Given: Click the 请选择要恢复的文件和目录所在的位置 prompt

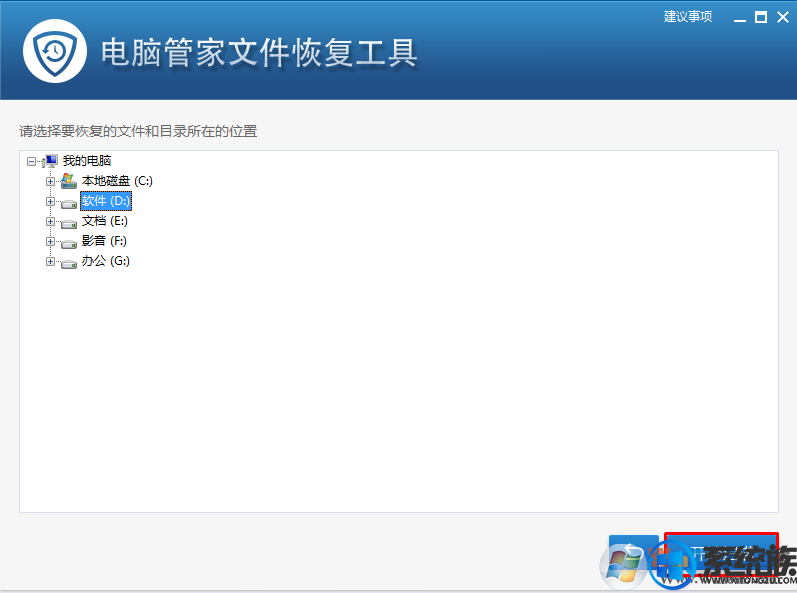Looking at the screenshot, I should [x=138, y=131].
